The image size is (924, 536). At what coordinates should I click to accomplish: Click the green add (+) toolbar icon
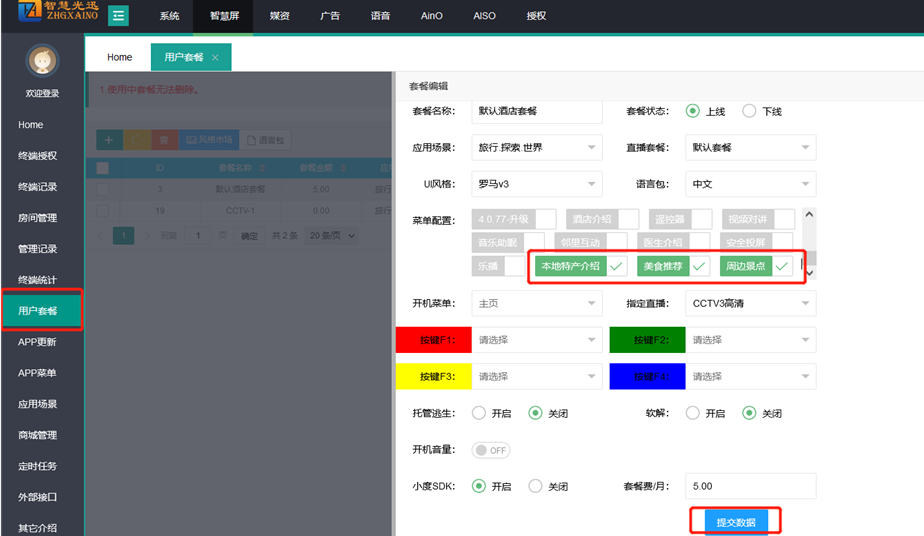(109, 140)
